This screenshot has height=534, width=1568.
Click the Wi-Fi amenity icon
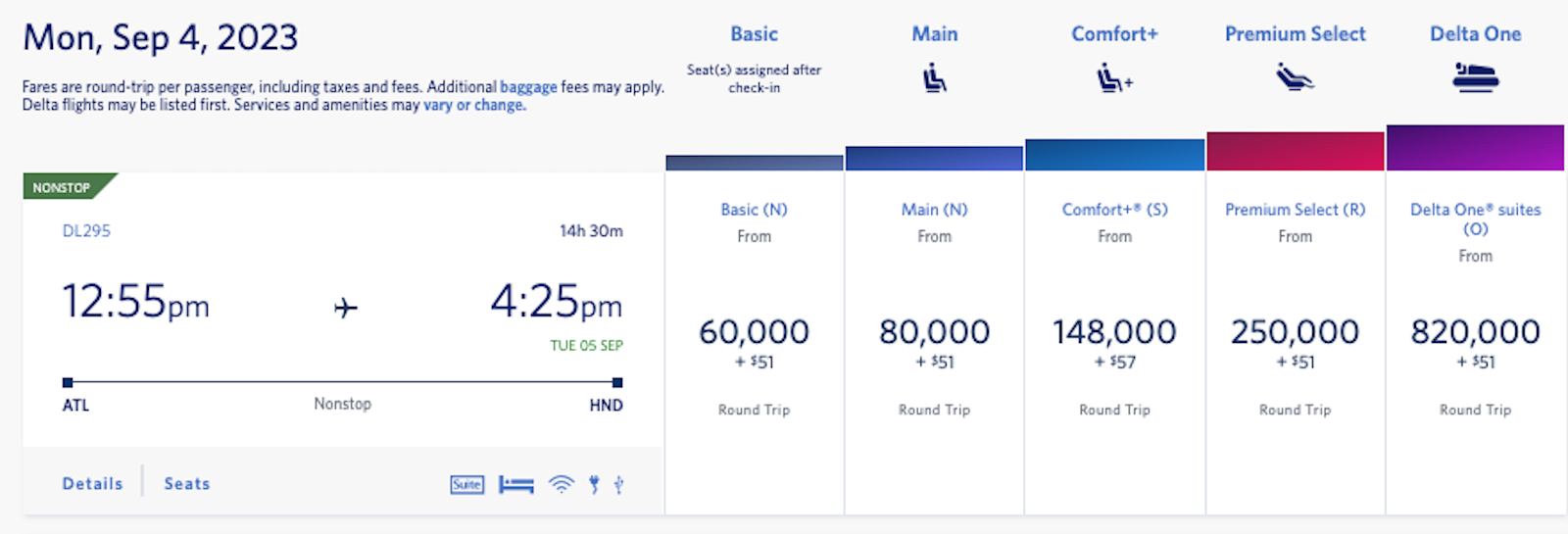point(562,484)
